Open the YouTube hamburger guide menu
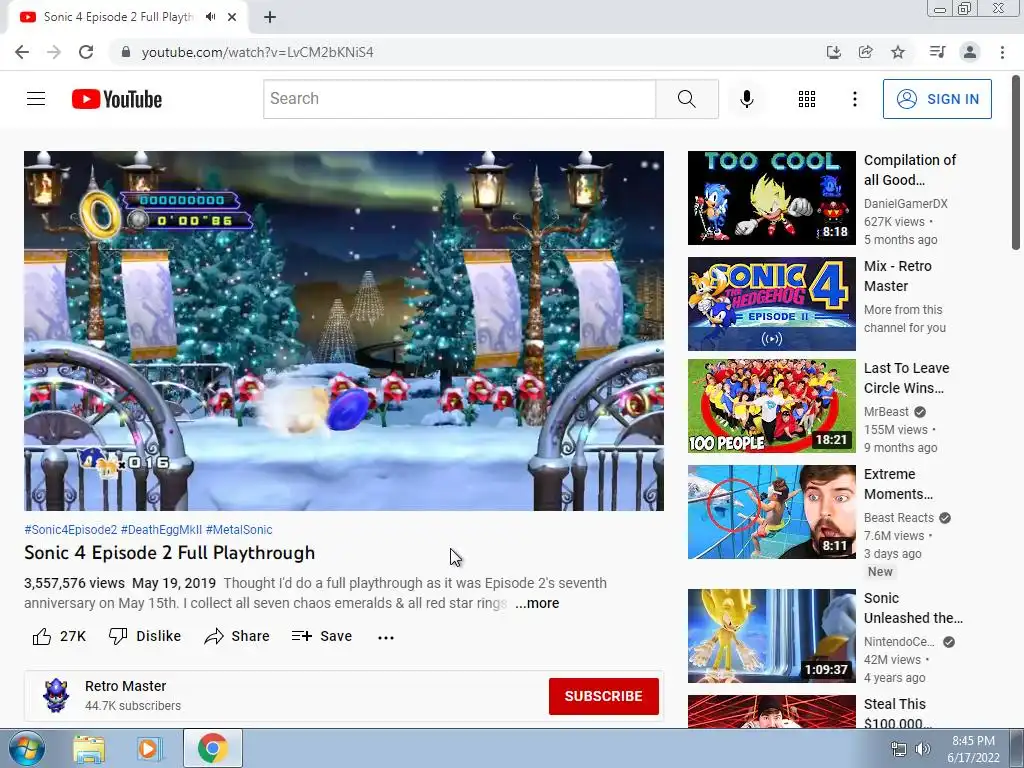 36,99
